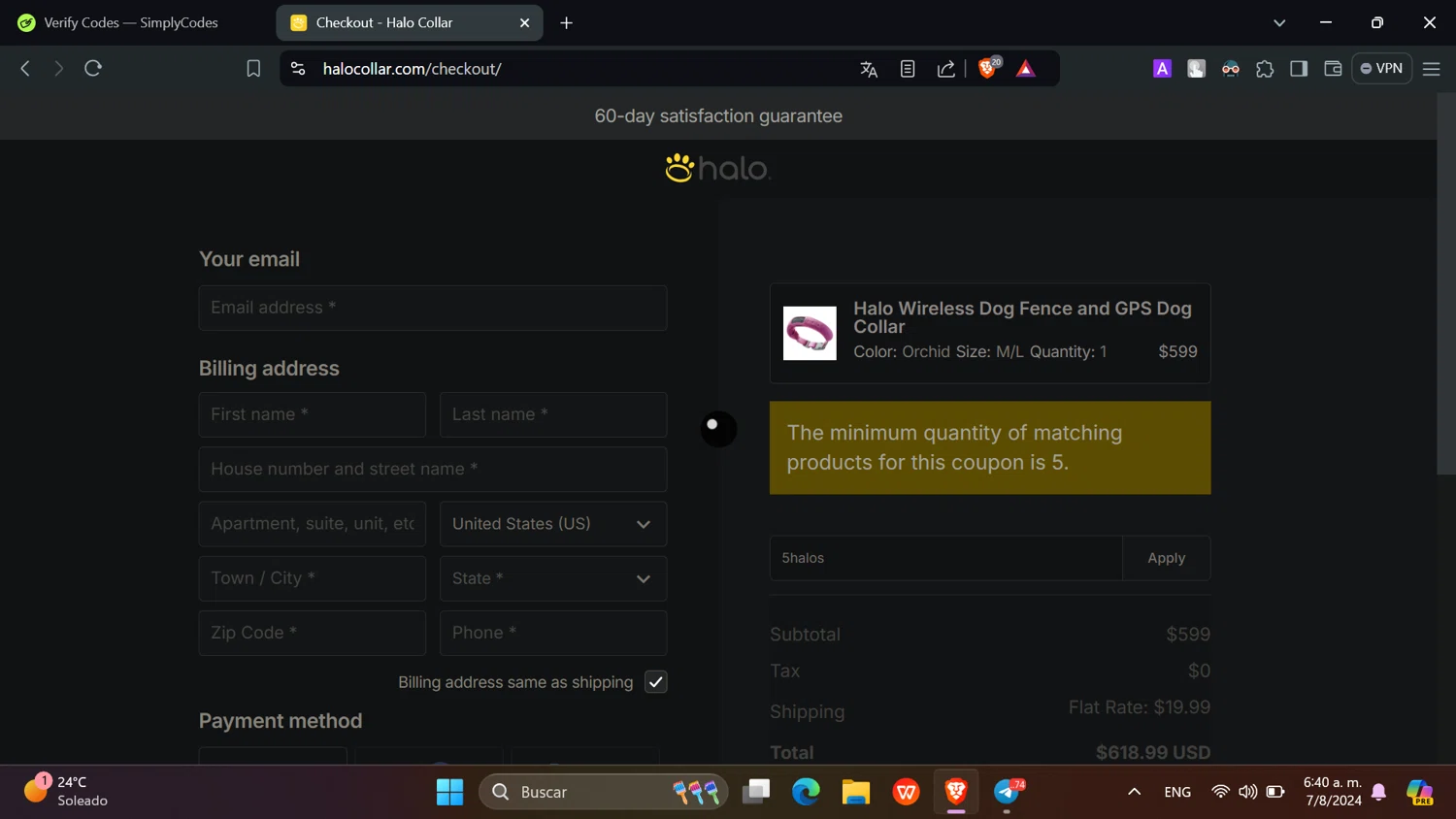Focus the Town / City field
This screenshot has width=1456, height=819.
coord(313,578)
